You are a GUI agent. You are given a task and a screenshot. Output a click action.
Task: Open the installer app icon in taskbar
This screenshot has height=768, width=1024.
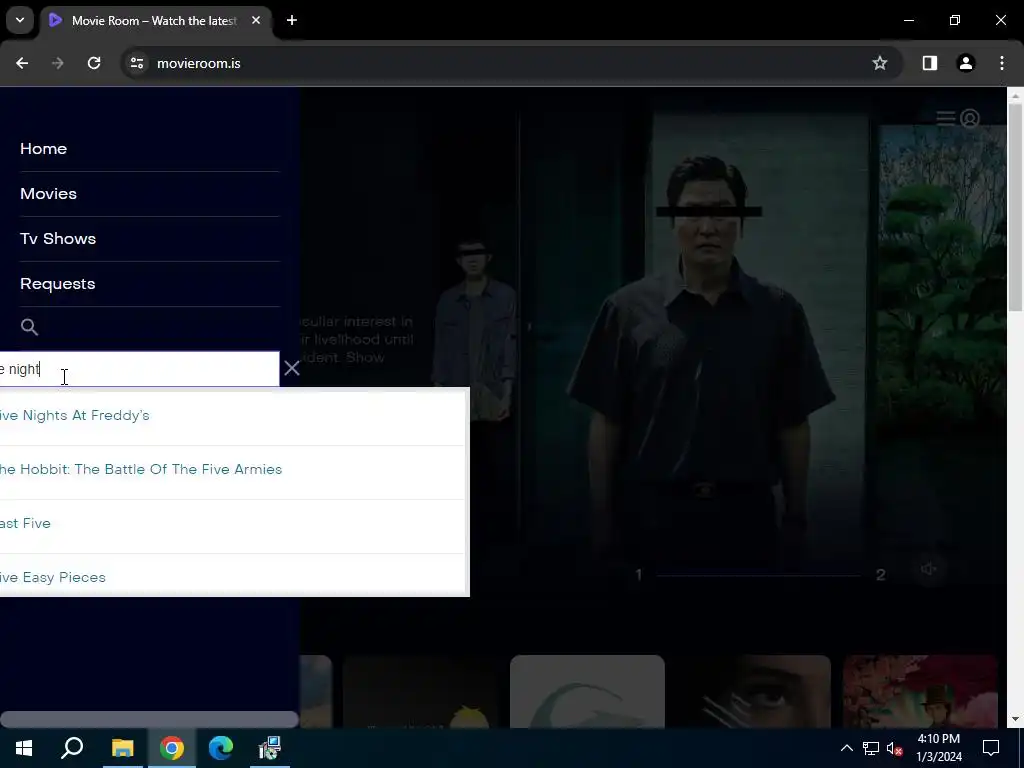tap(270, 748)
